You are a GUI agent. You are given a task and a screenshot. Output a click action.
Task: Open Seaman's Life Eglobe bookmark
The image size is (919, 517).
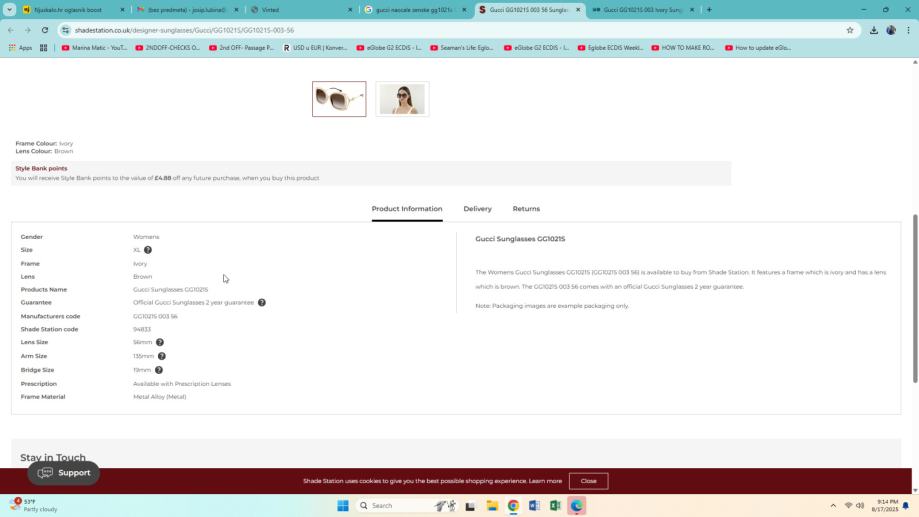tap(461, 47)
